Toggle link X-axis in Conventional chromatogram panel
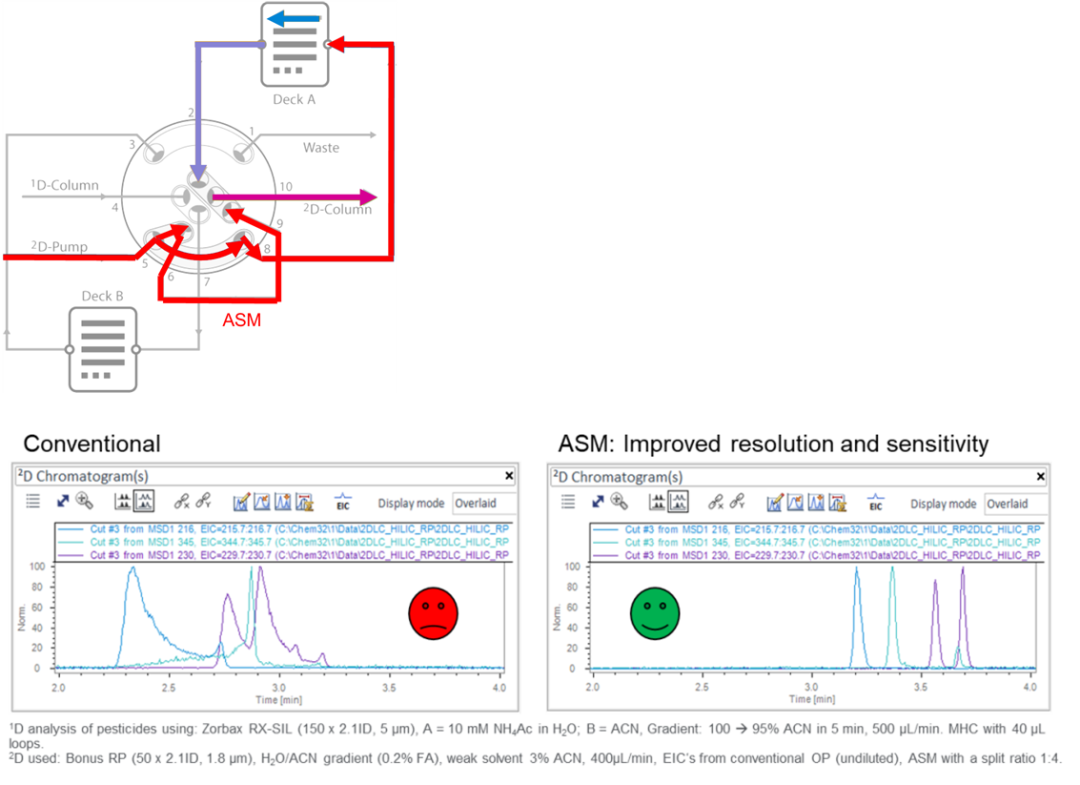This screenshot has width=1080, height=785. 181,501
